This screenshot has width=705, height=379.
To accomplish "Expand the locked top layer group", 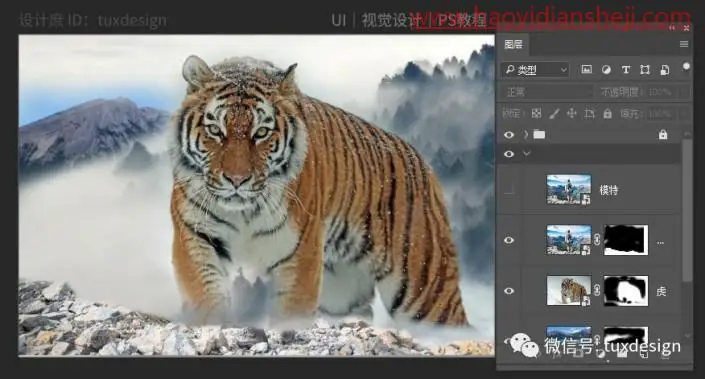I will tap(526, 134).
